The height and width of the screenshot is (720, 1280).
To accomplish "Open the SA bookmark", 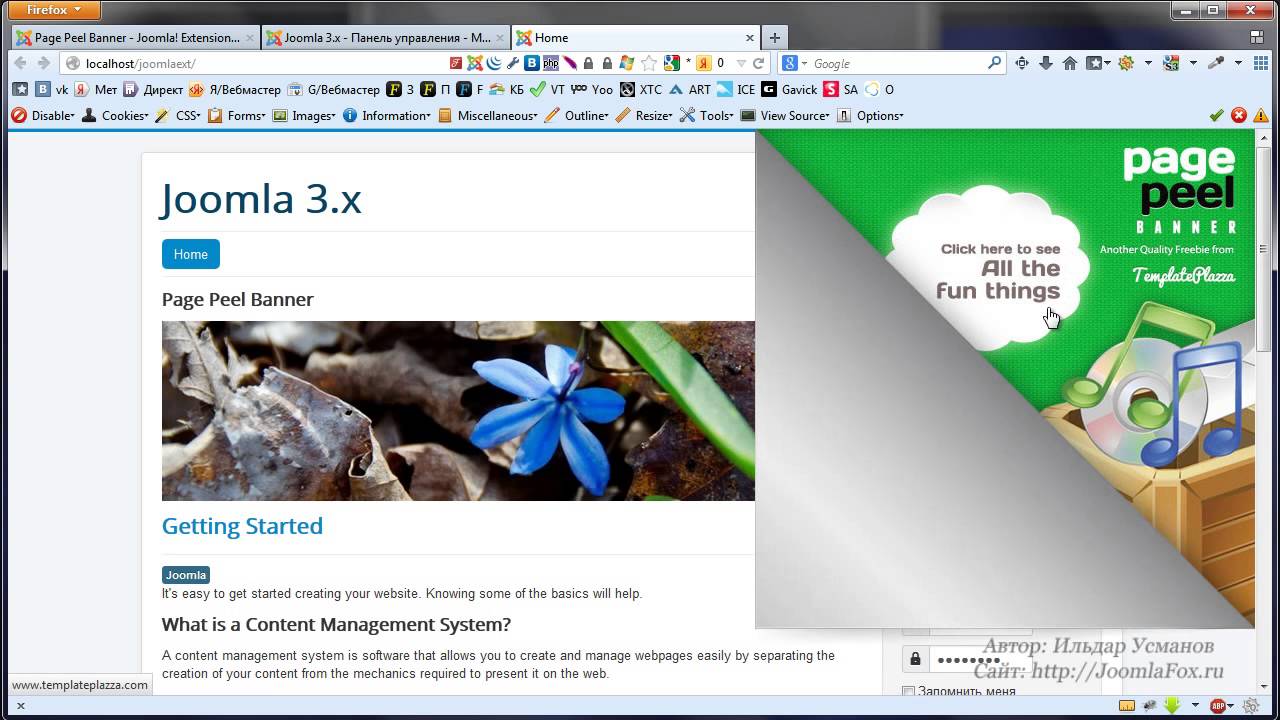I will pyautogui.click(x=841, y=89).
